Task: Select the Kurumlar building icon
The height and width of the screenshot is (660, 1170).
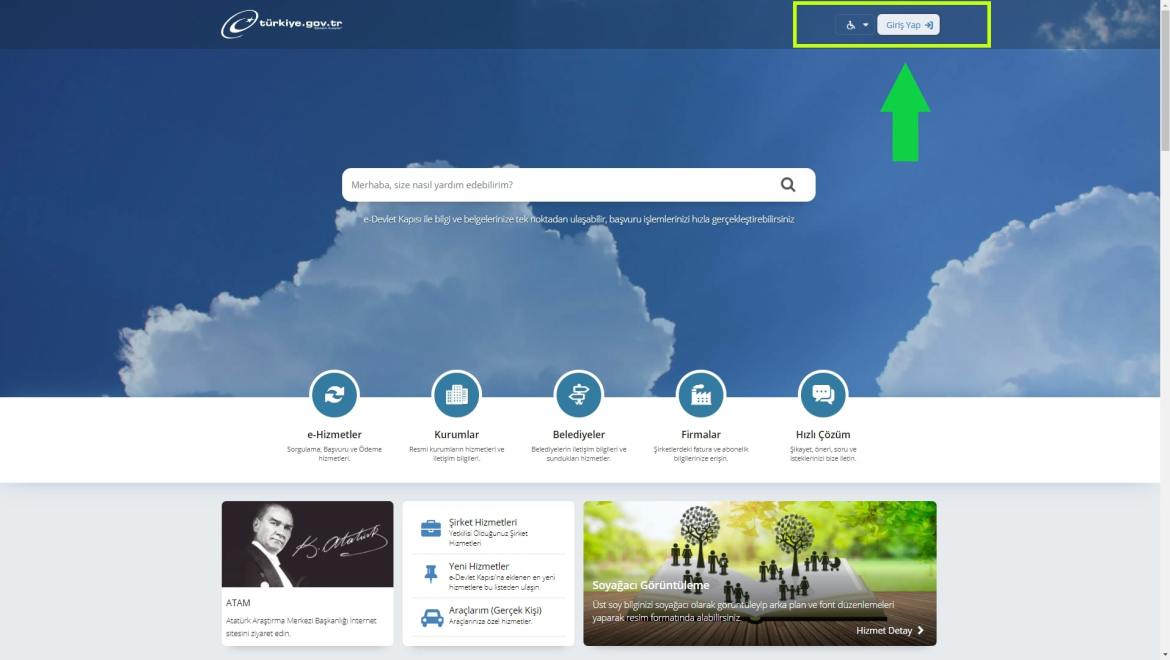Action: (x=456, y=395)
